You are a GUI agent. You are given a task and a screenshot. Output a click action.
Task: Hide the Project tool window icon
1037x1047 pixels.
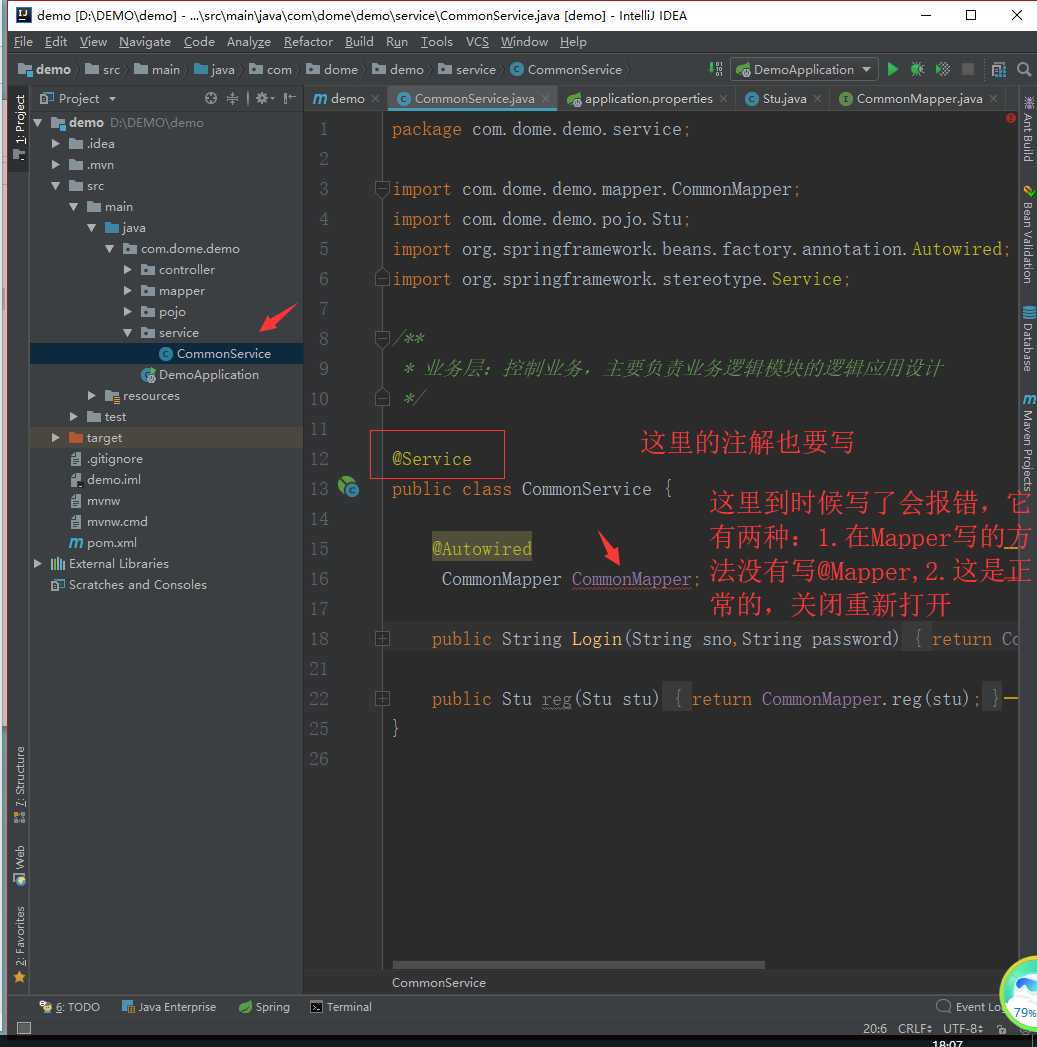pyautogui.click(x=289, y=98)
